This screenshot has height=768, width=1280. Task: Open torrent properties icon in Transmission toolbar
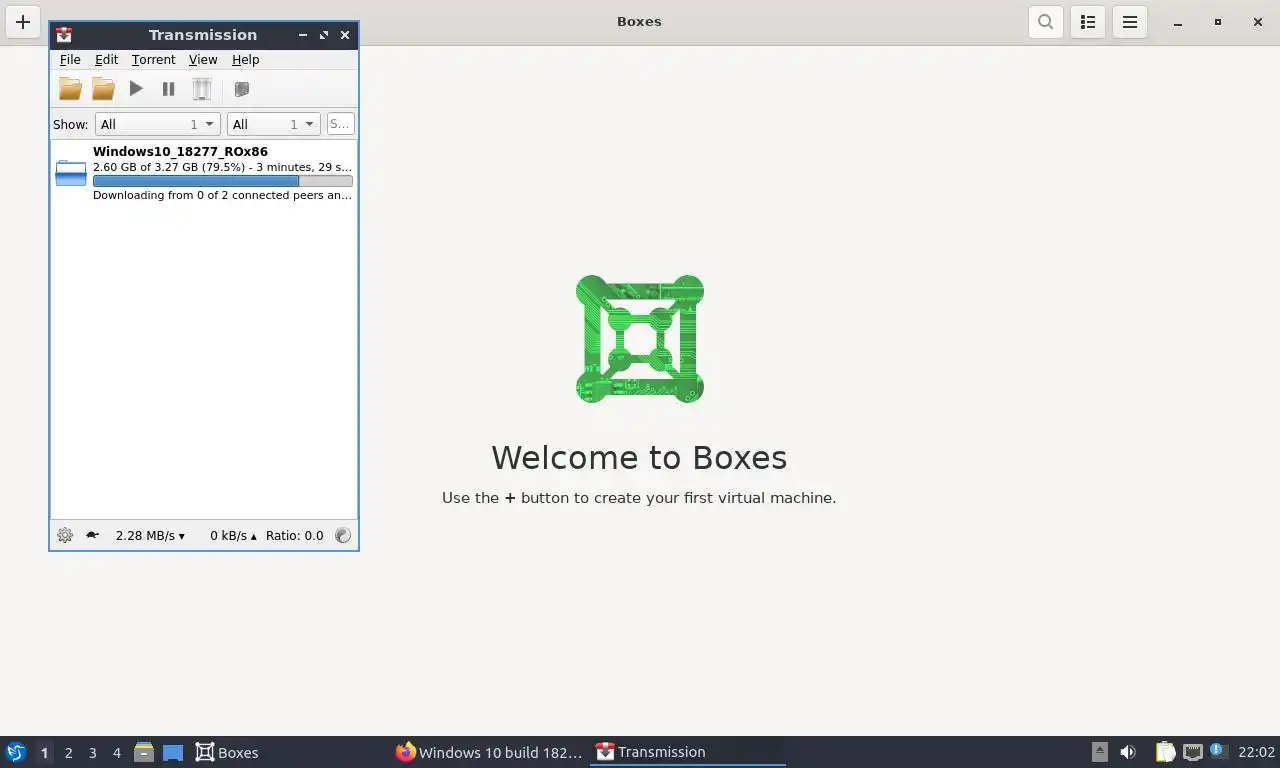coord(241,89)
